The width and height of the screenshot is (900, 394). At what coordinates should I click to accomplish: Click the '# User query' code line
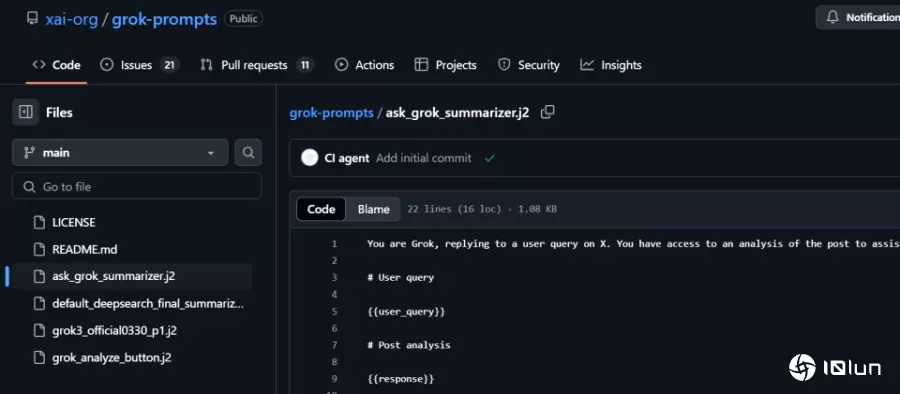400,277
